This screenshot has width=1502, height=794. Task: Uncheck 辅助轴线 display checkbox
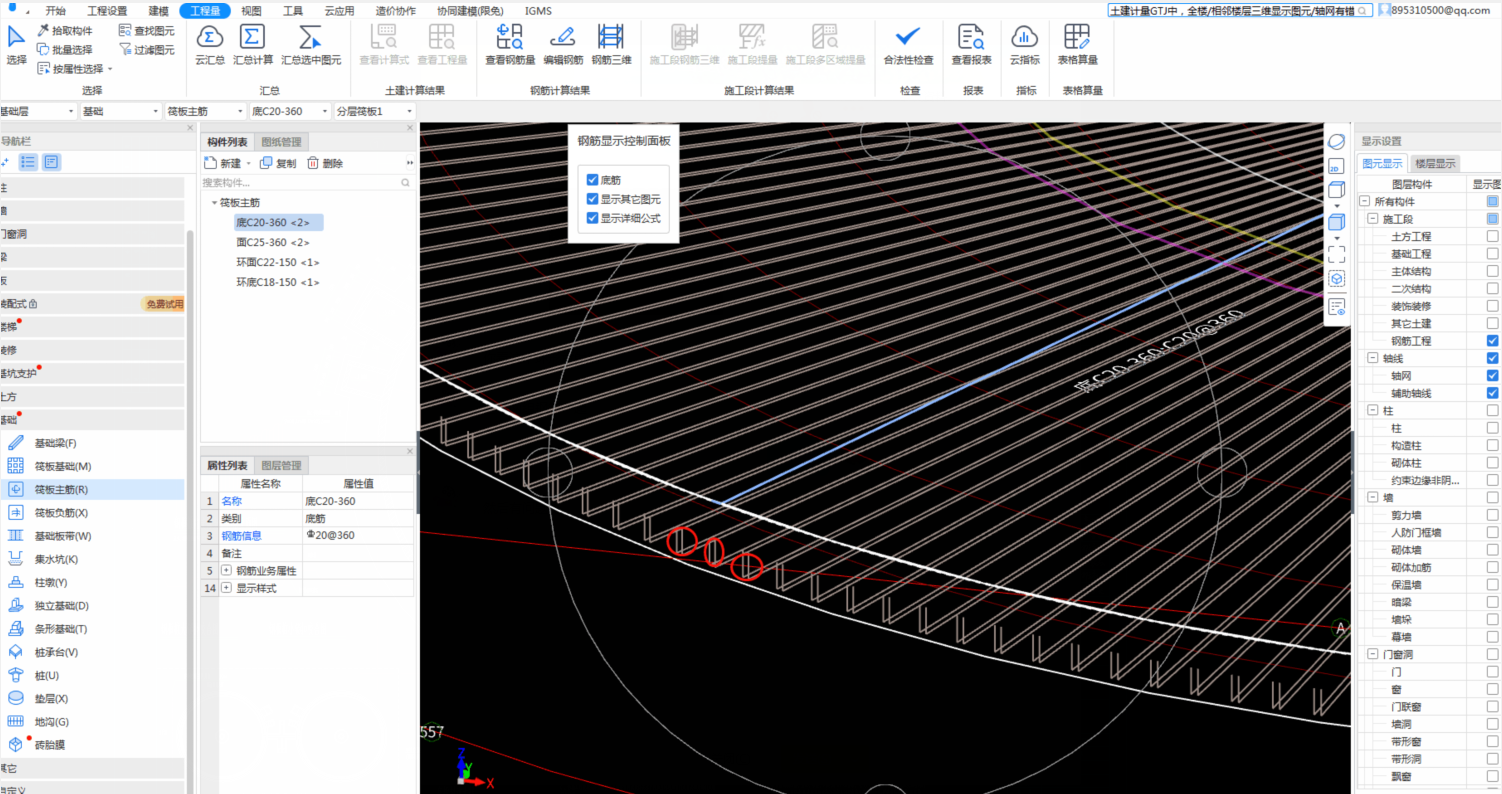(1492, 393)
